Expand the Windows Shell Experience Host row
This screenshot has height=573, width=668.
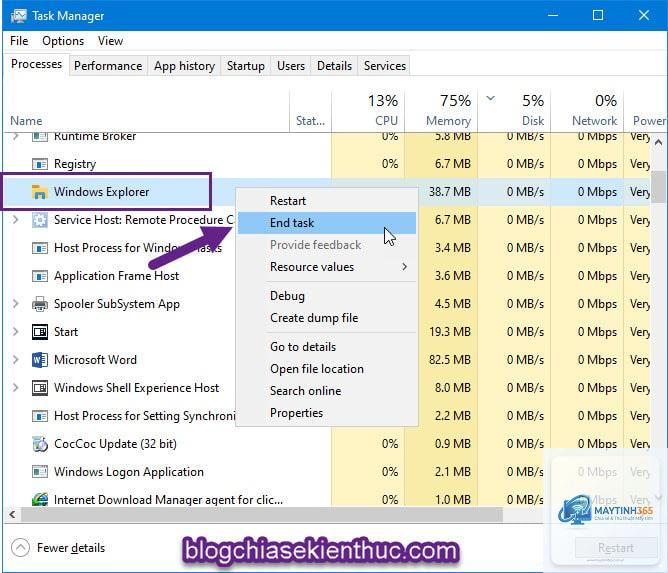[x=16, y=388]
